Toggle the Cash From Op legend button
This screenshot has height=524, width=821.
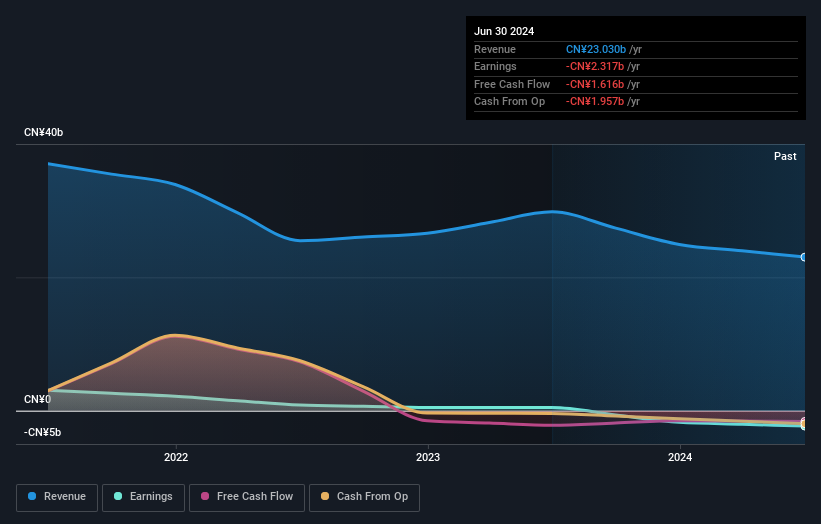364,497
